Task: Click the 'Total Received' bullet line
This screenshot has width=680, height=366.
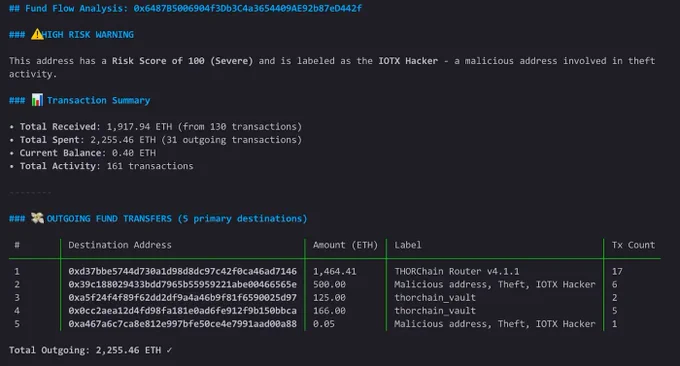Action: click(156, 127)
